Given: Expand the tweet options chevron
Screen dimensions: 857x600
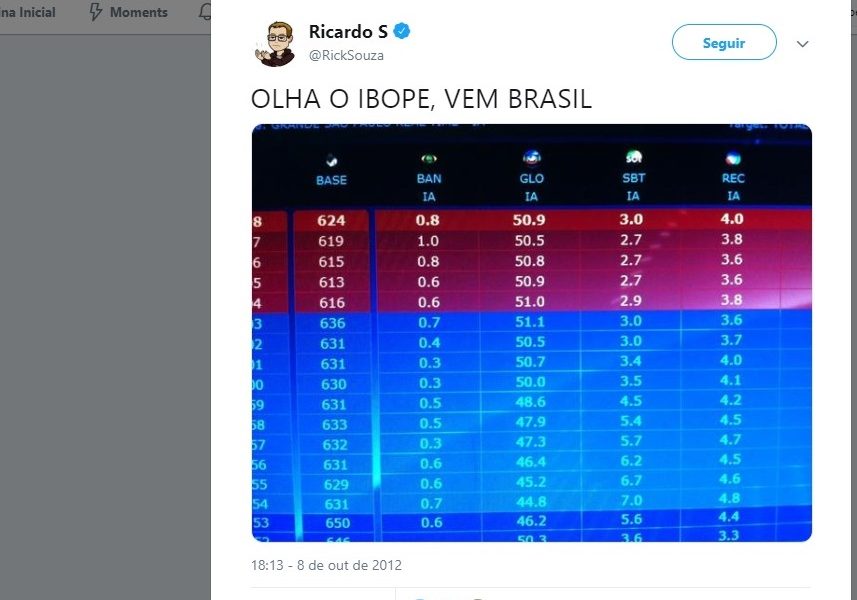Looking at the screenshot, I should [x=802, y=44].
